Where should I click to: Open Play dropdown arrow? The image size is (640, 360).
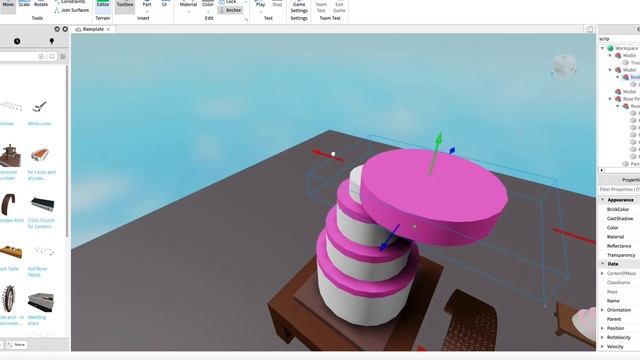point(260,11)
